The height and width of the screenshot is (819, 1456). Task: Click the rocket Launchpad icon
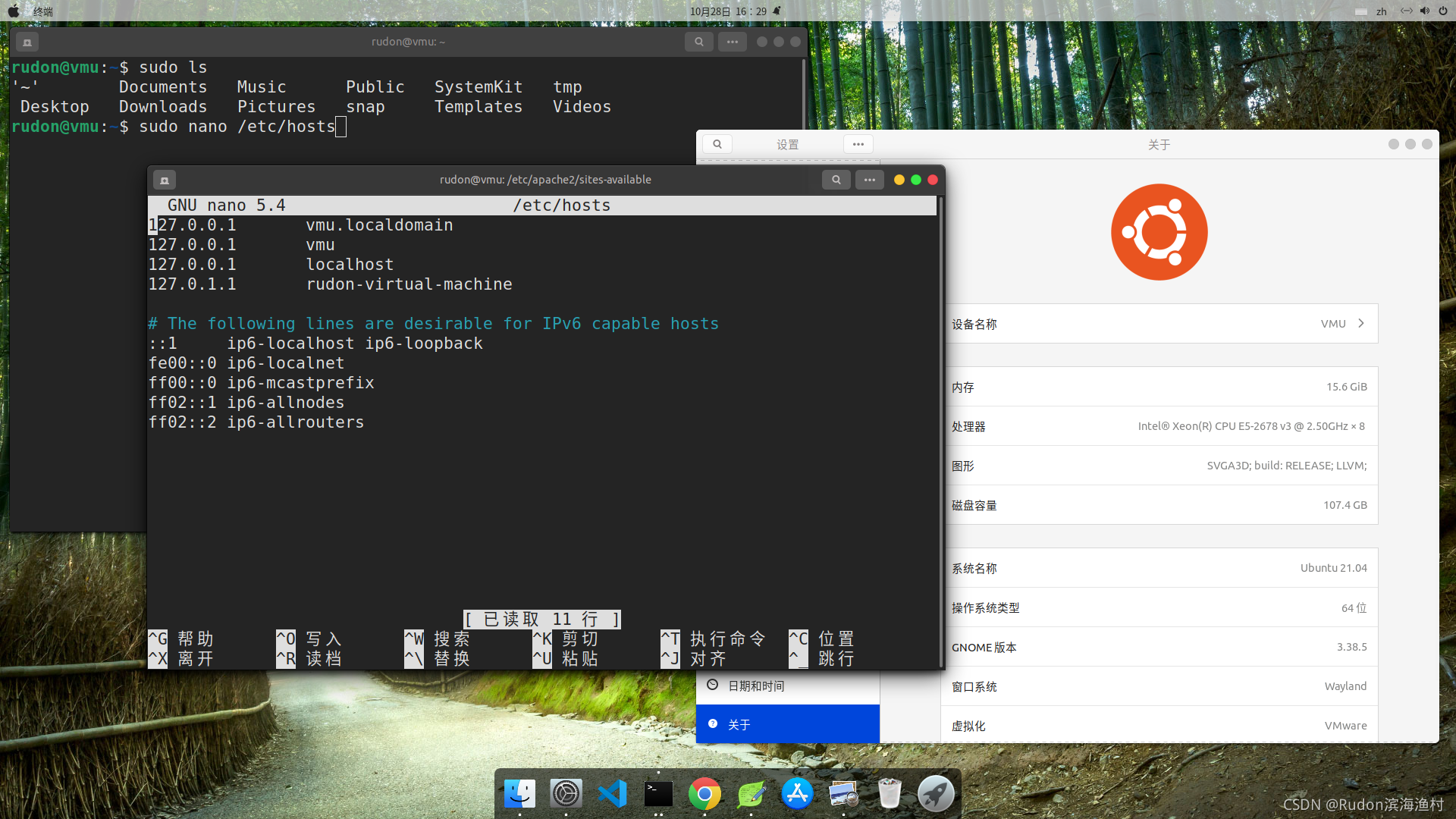tap(936, 794)
